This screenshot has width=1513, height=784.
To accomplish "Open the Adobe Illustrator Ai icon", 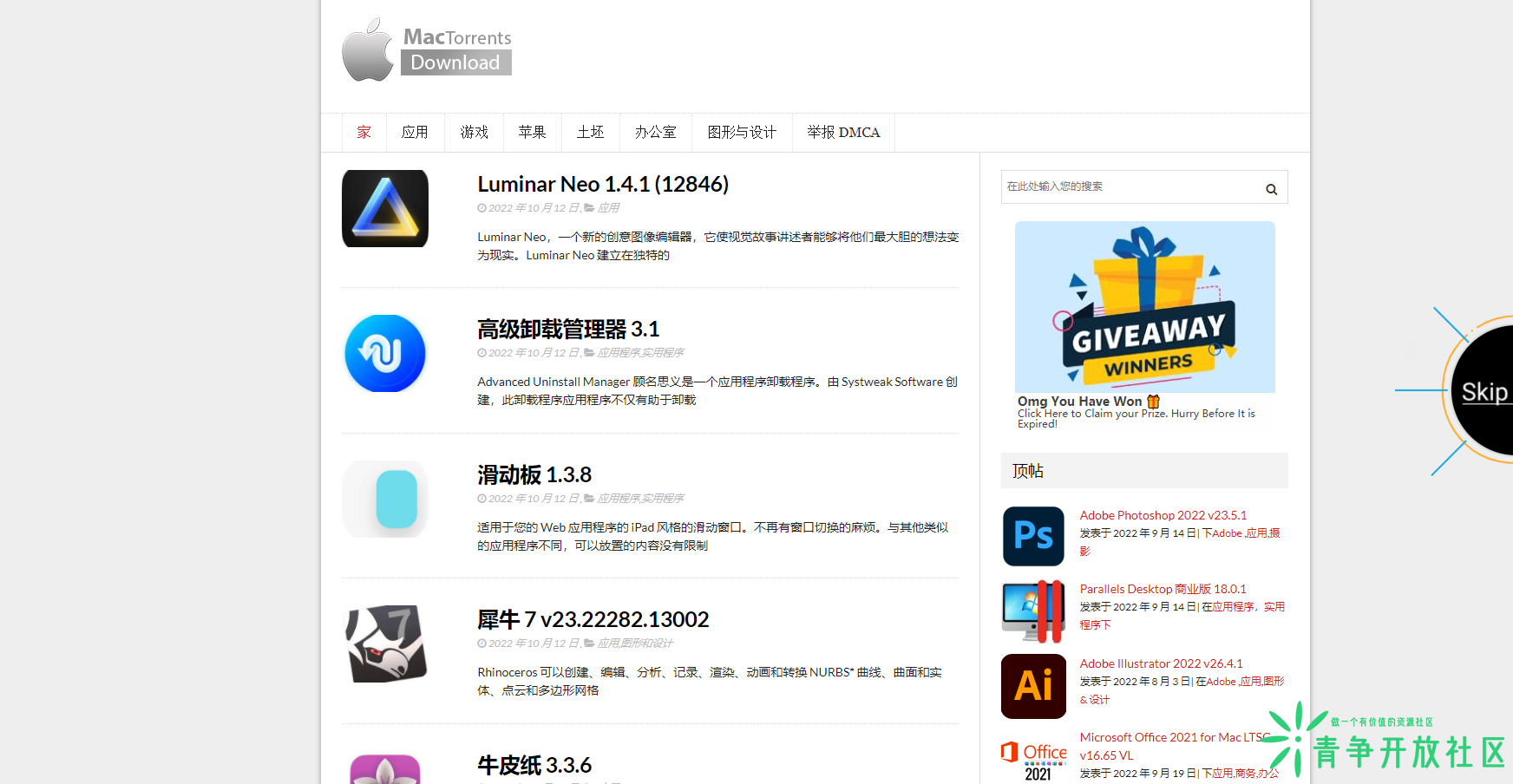I will click(1033, 686).
